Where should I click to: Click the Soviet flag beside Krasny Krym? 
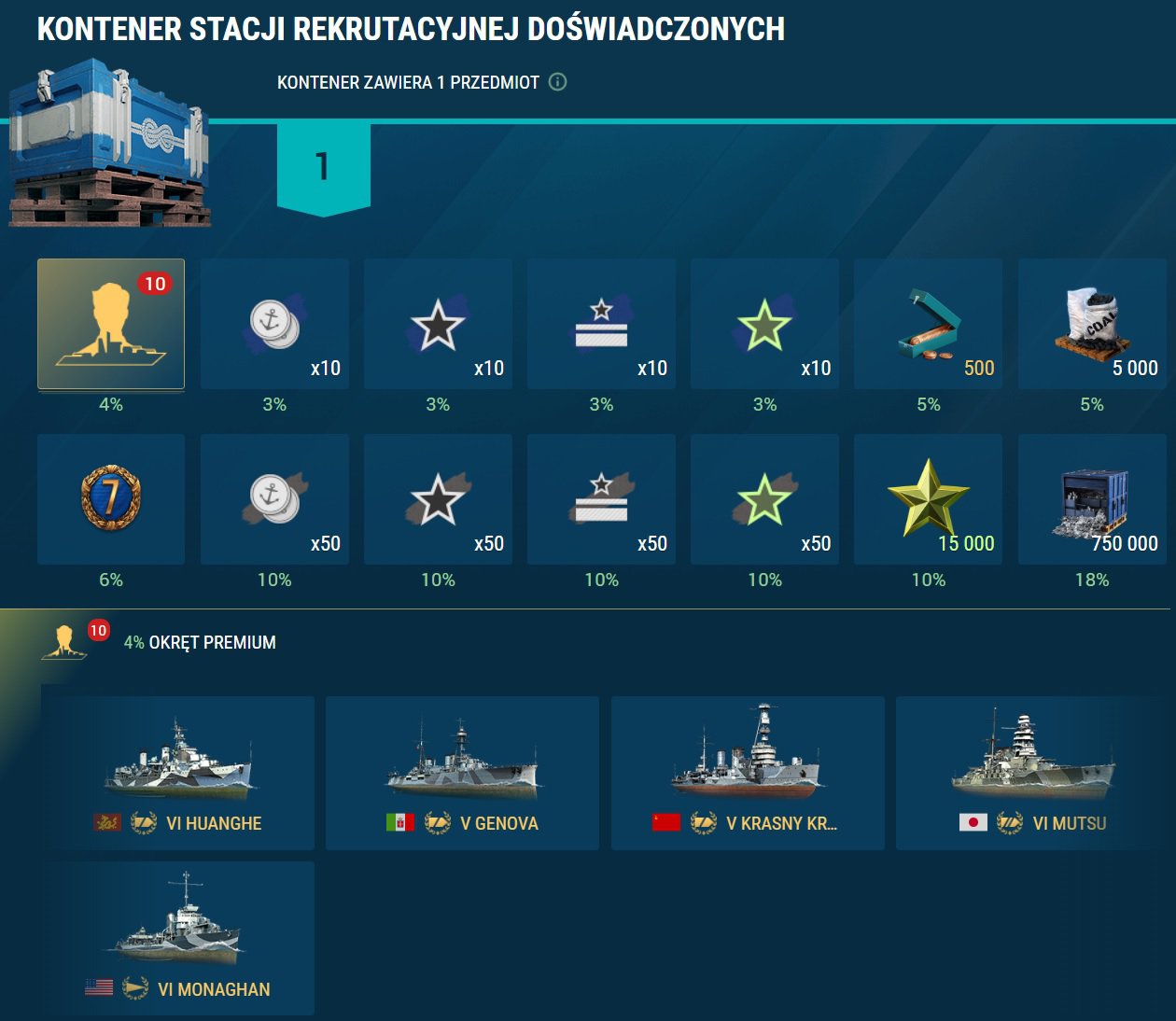coord(666,822)
